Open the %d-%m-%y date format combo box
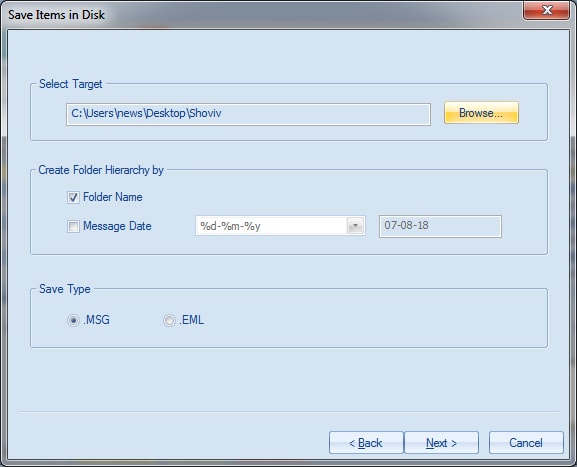577x467 pixels. (280, 226)
